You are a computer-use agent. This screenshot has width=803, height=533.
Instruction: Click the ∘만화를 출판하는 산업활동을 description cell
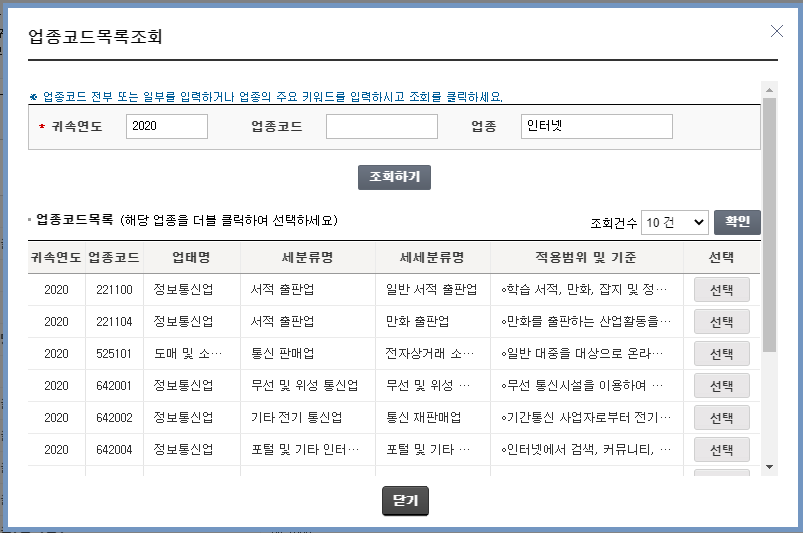tap(585, 322)
